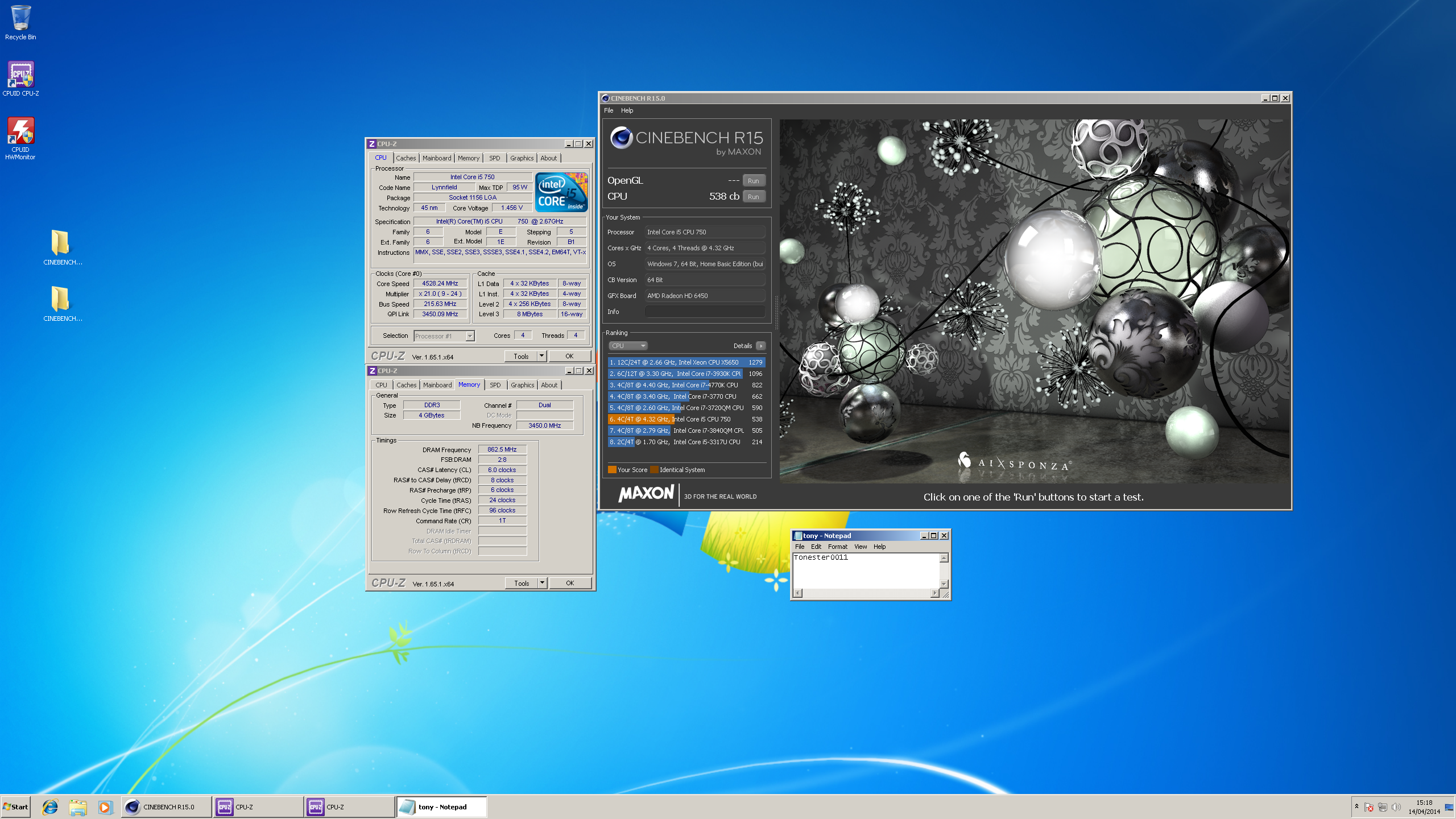Open Notepad Format menu

(x=837, y=547)
